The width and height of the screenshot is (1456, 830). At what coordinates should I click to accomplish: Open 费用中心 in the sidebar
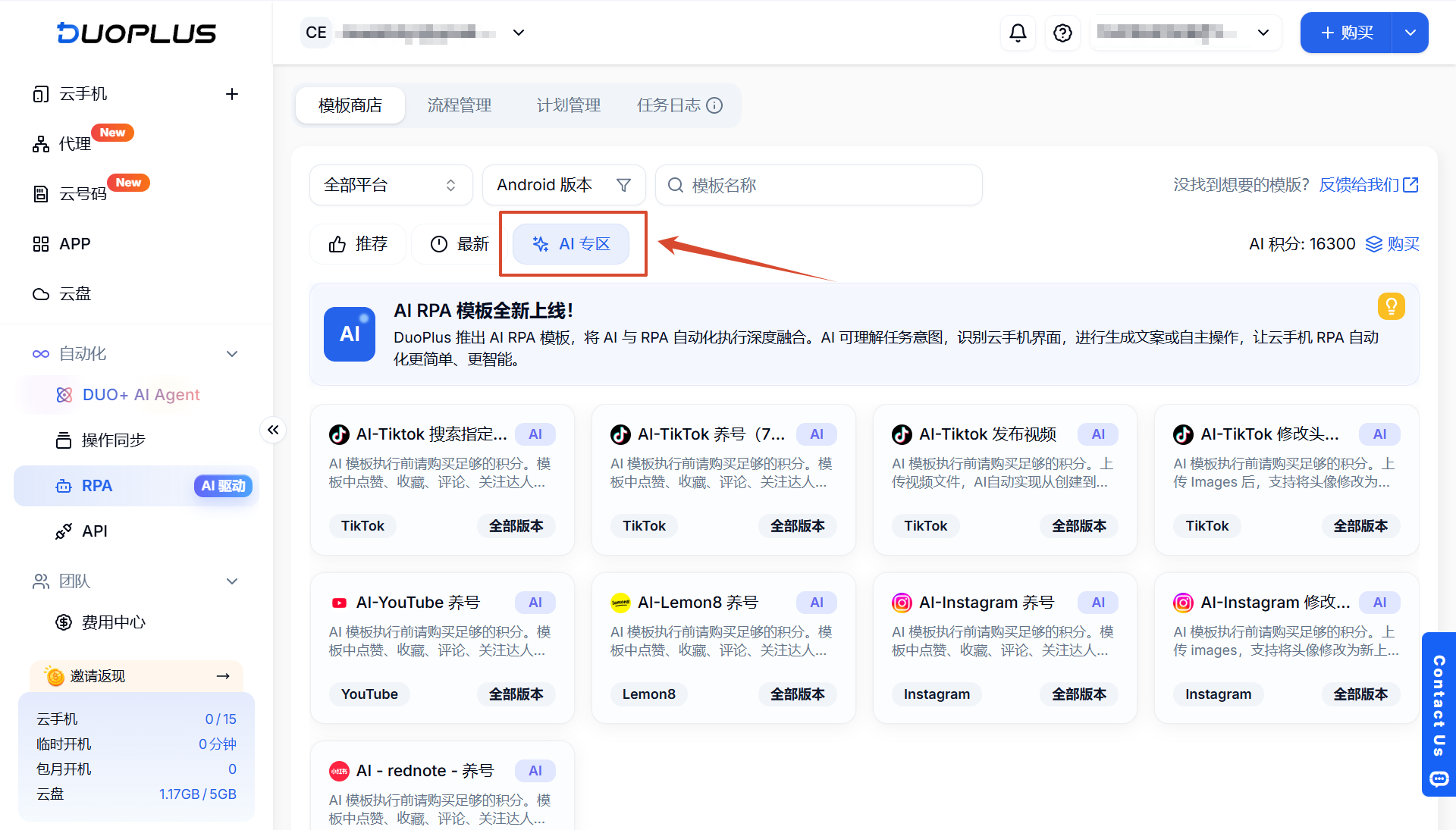click(x=114, y=622)
